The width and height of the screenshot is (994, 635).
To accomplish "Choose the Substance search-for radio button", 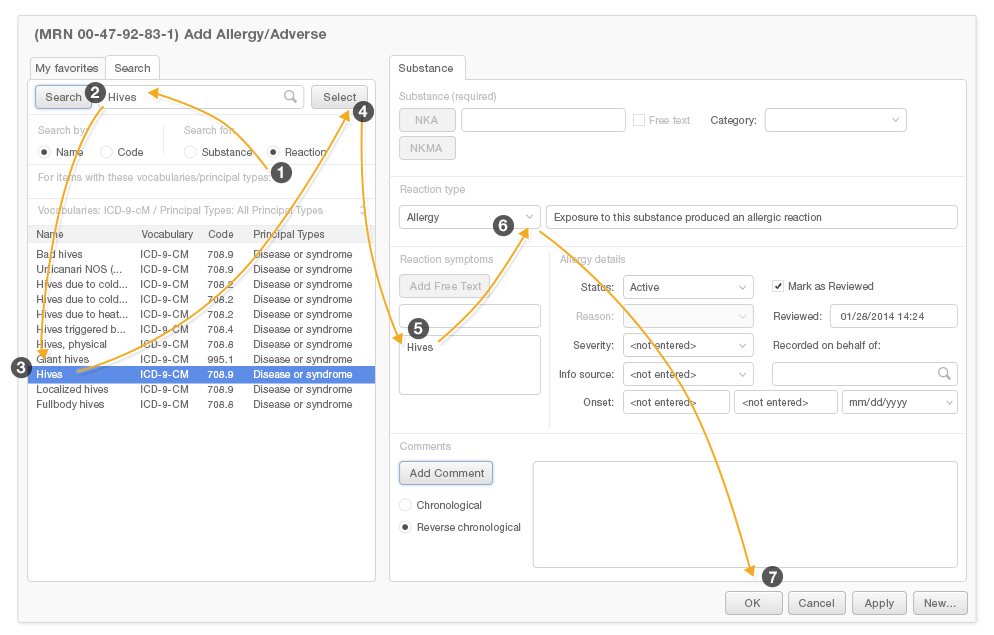I will pos(190,152).
